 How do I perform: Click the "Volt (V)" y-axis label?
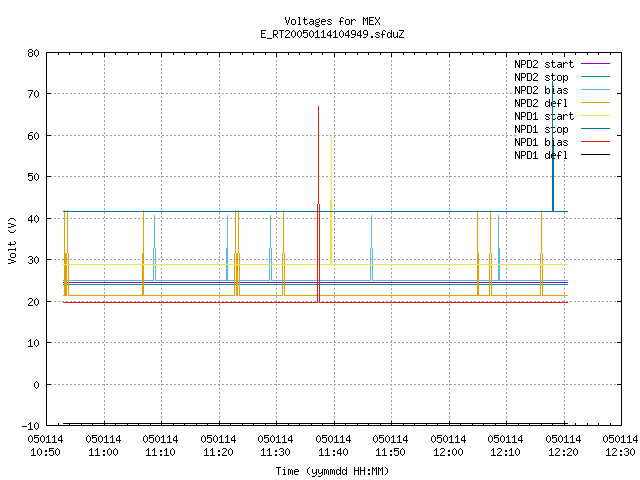(12, 240)
